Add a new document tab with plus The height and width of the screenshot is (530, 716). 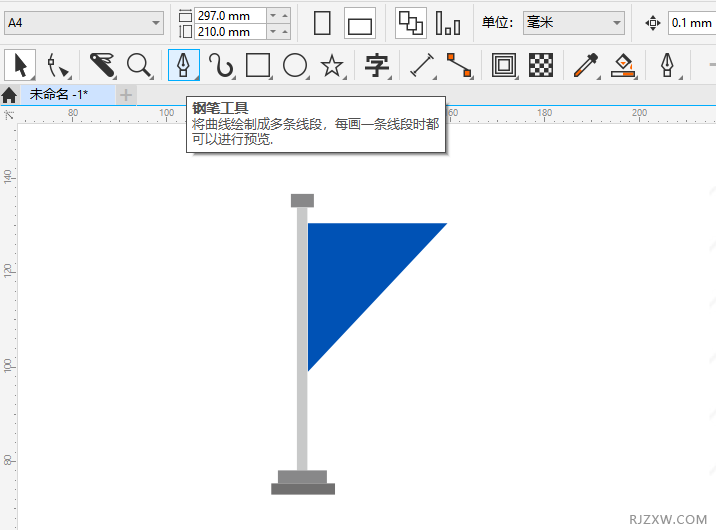(x=126, y=95)
